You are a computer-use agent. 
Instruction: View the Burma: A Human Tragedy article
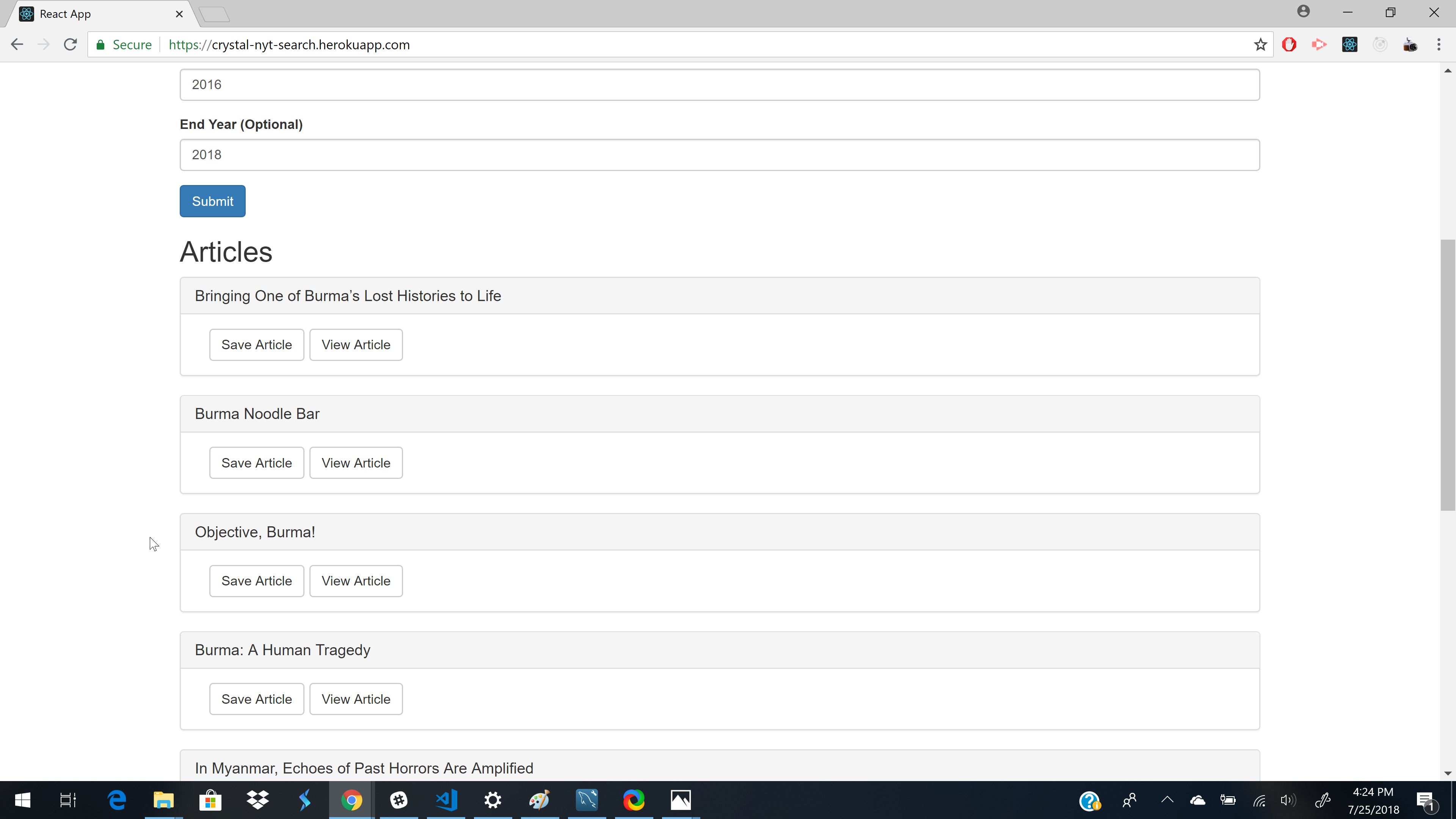(356, 699)
